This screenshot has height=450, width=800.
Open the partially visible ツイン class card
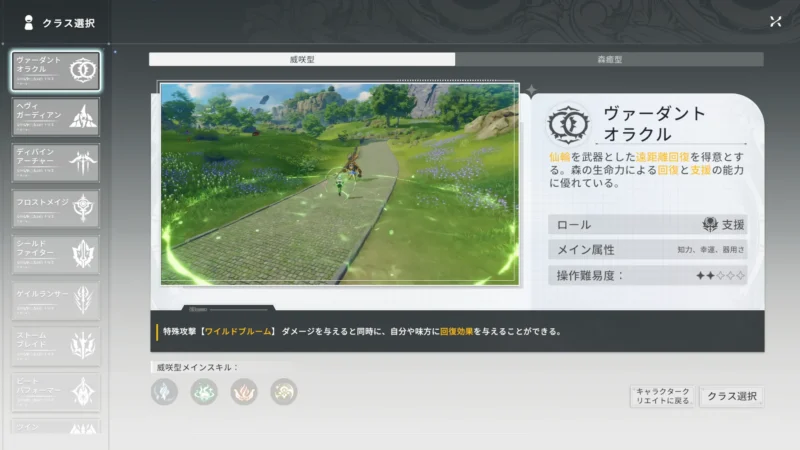pyautogui.click(x=56, y=427)
